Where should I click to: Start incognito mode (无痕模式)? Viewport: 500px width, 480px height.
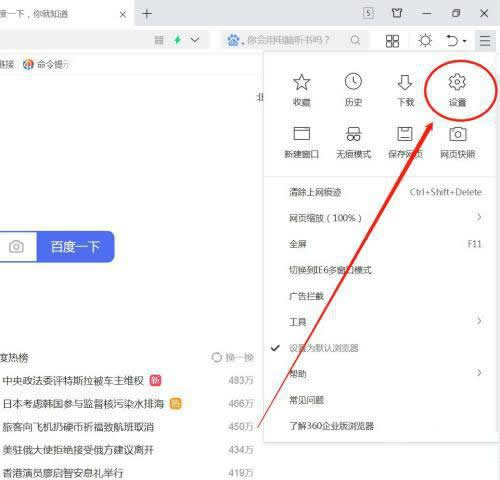tap(353, 142)
